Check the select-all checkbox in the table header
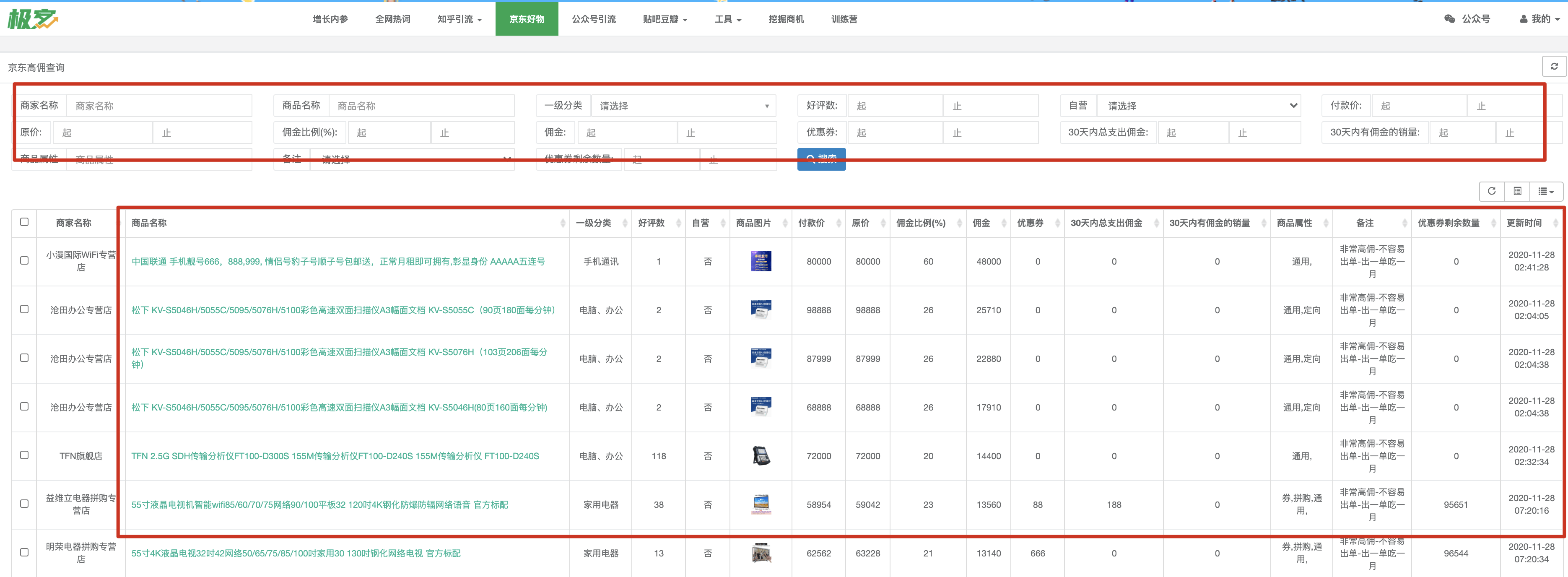Viewport: 1568px width, 577px height. click(x=24, y=222)
